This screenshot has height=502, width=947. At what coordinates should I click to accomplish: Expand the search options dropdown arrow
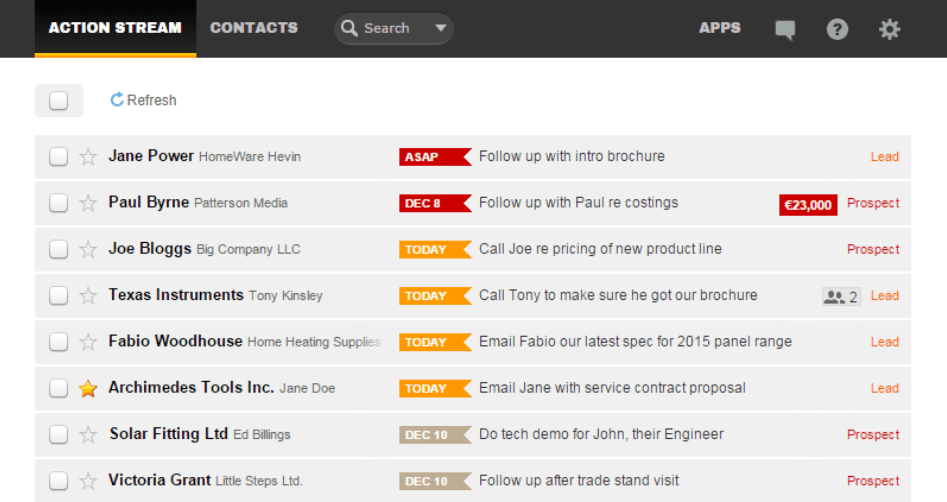tap(441, 28)
